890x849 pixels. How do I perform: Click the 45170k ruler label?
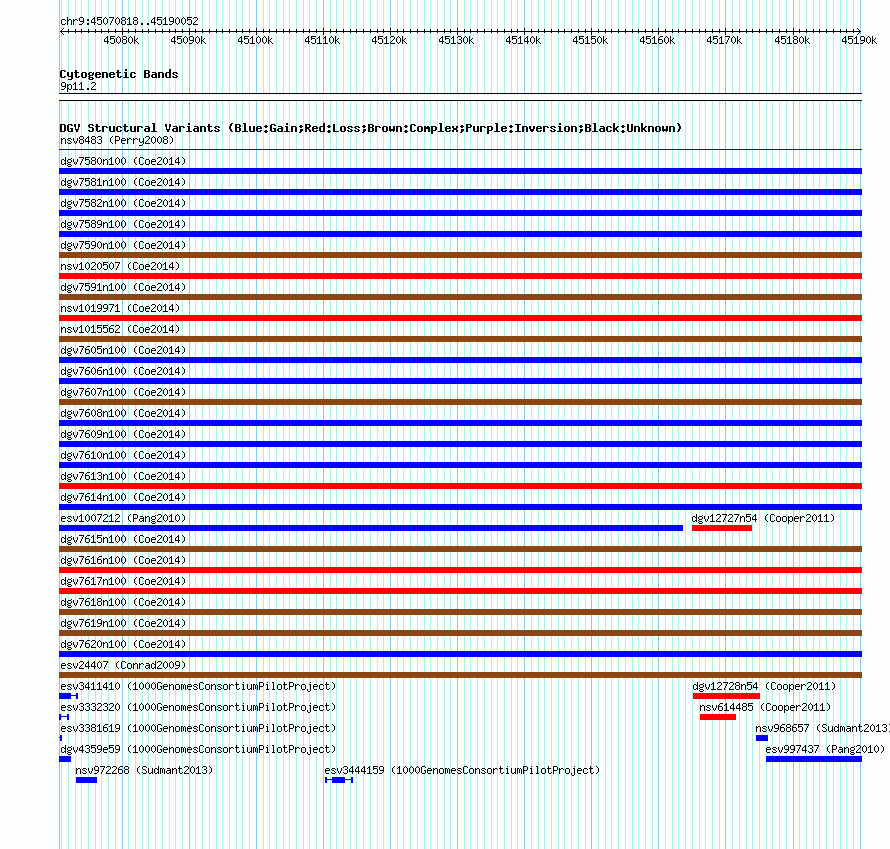click(724, 40)
